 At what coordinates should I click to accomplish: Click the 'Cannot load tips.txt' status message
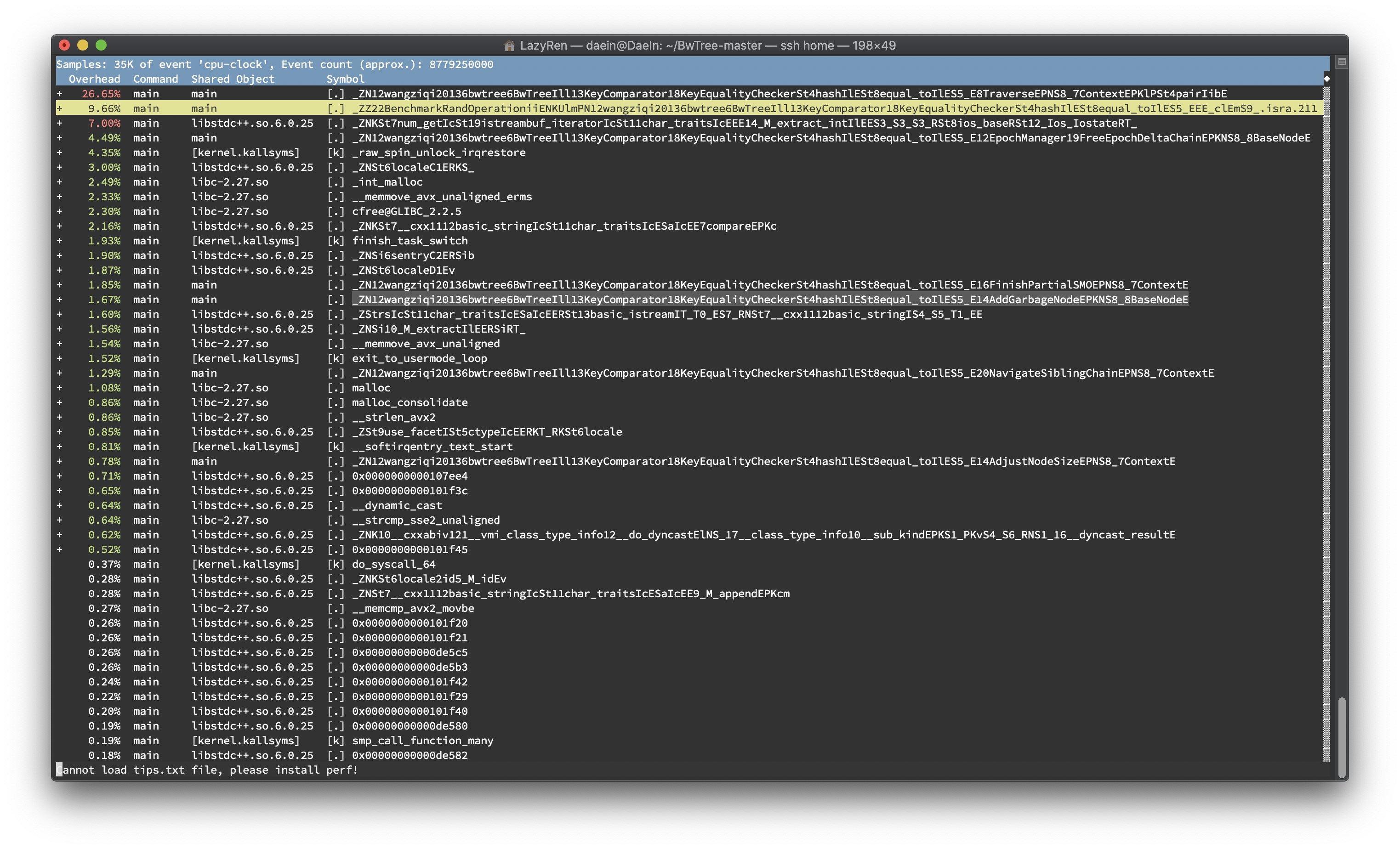(x=207, y=770)
